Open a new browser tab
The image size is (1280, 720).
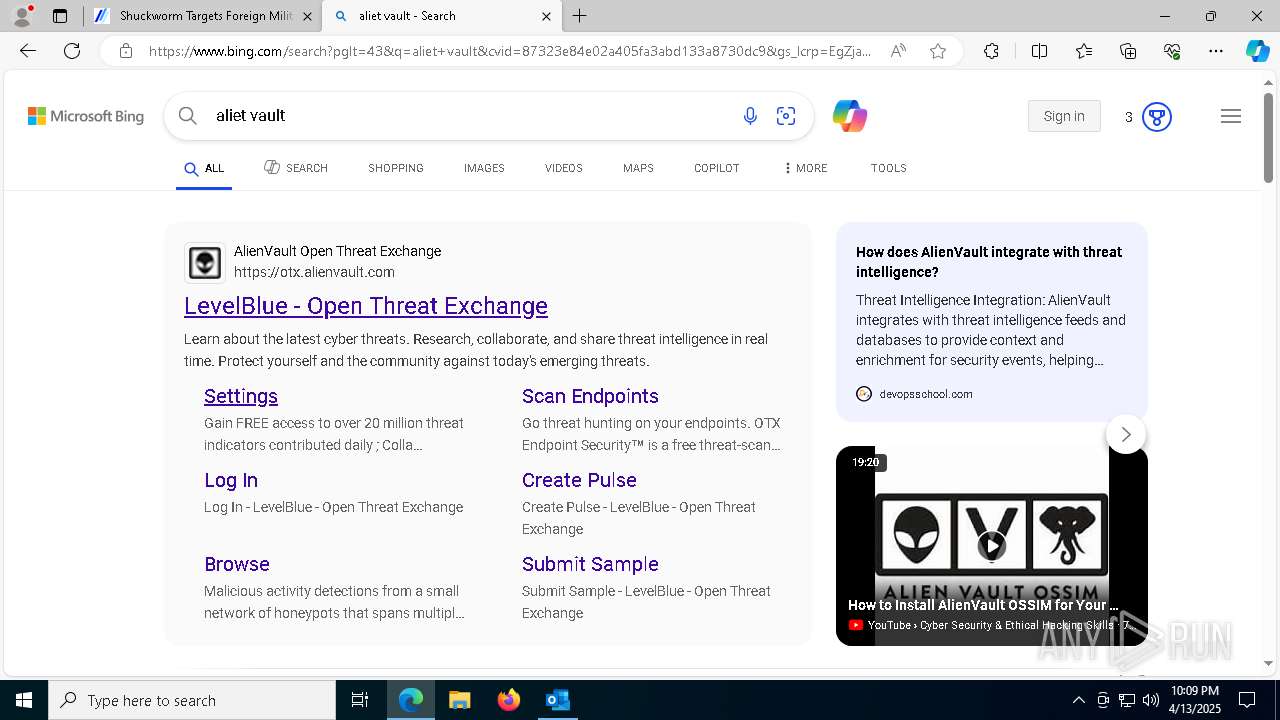(580, 16)
